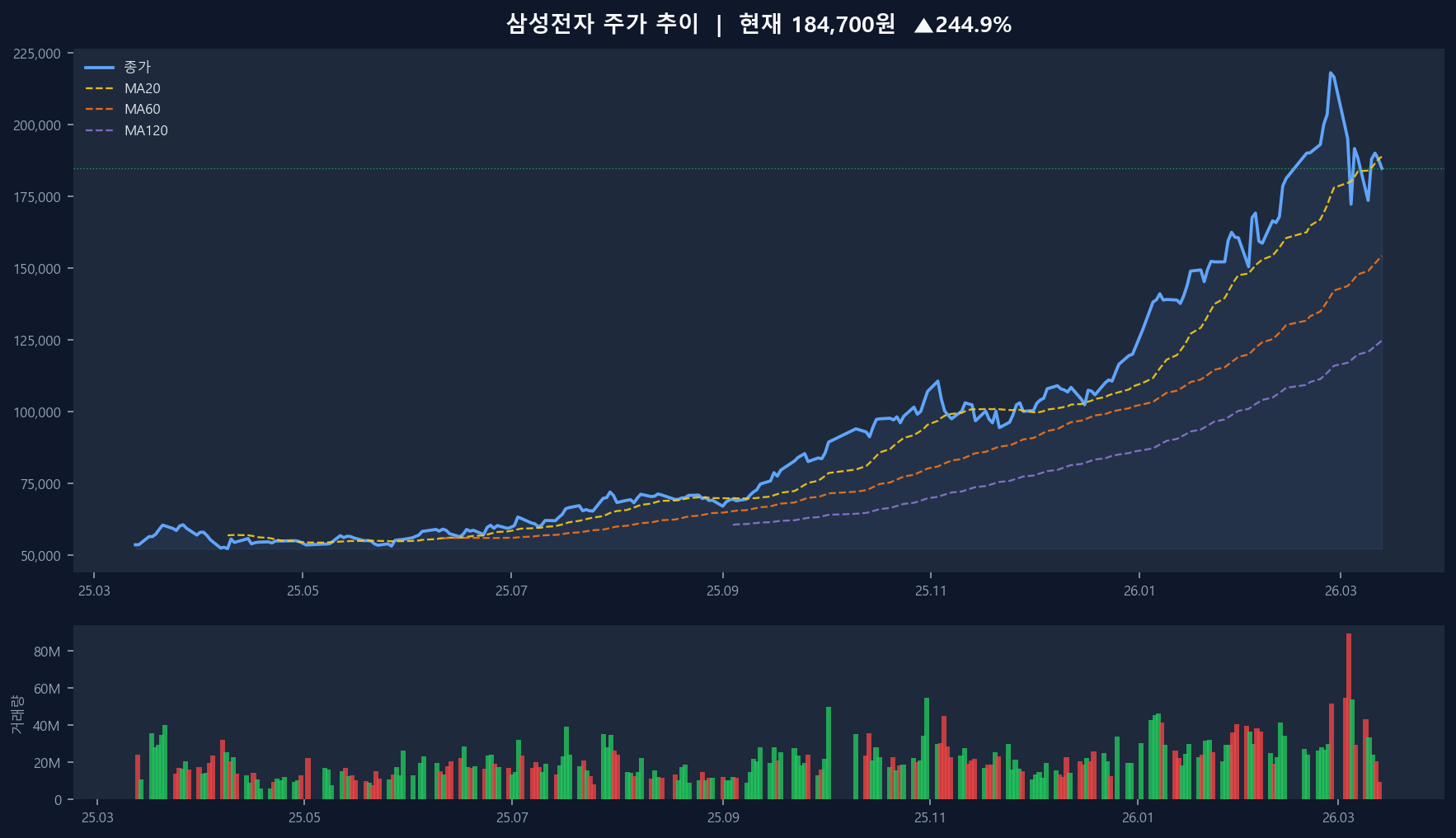Select the 50,000 price axis label
The image size is (1456, 838).
[x=40, y=556]
